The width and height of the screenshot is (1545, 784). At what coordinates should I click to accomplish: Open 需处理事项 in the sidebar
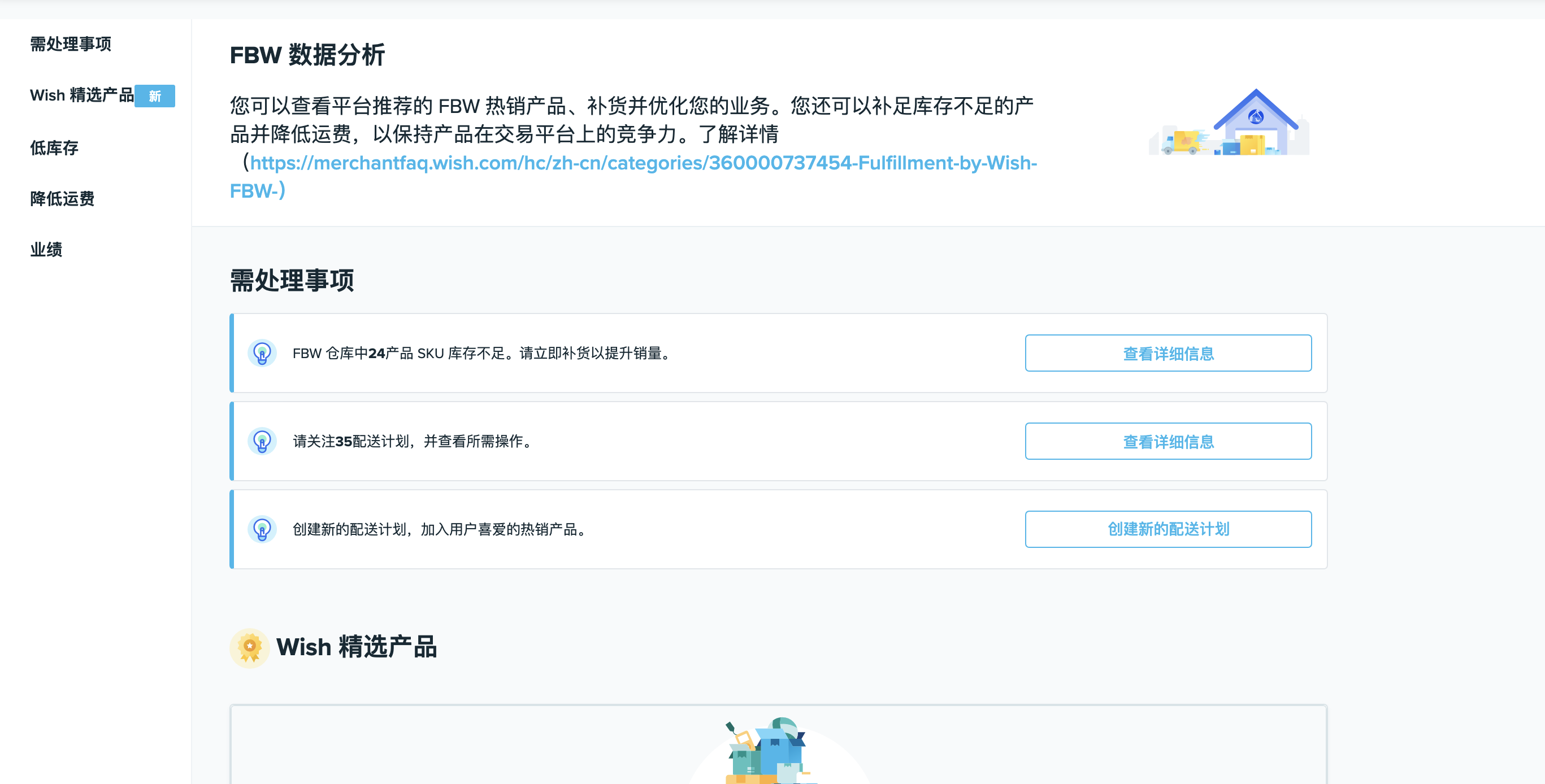coord(71,45)
